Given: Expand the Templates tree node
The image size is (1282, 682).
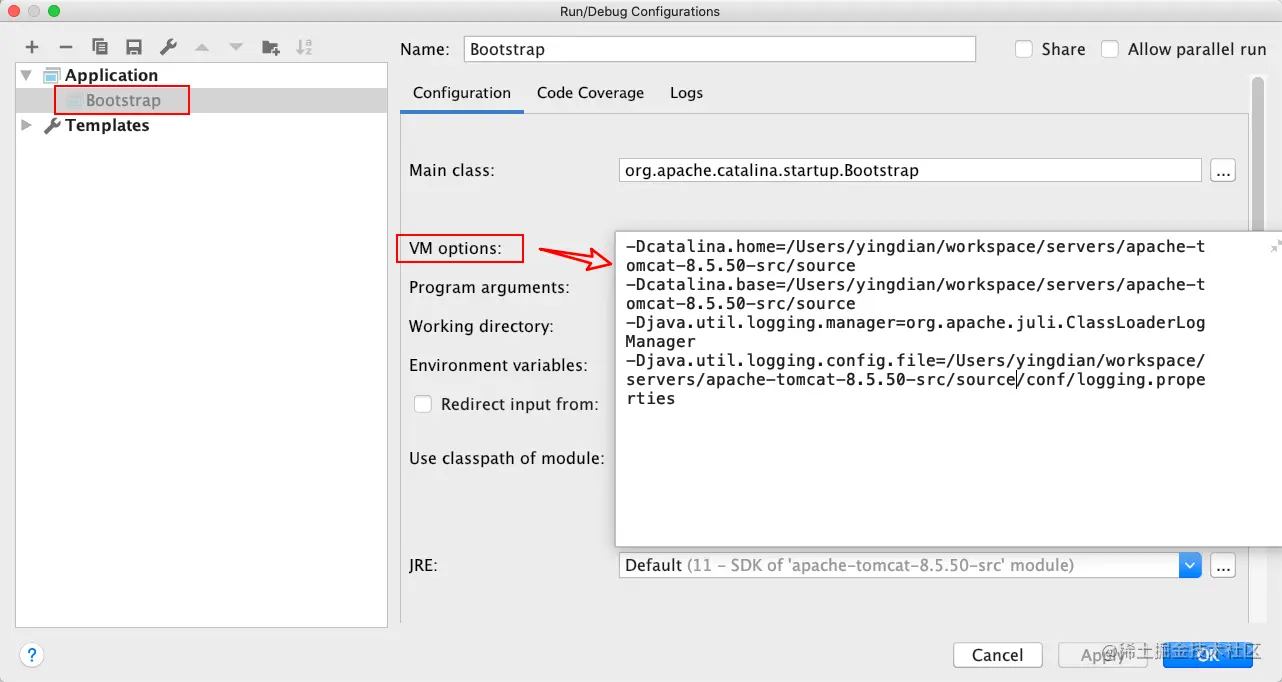Looking at the screenshot, I should tap(27, 125).
